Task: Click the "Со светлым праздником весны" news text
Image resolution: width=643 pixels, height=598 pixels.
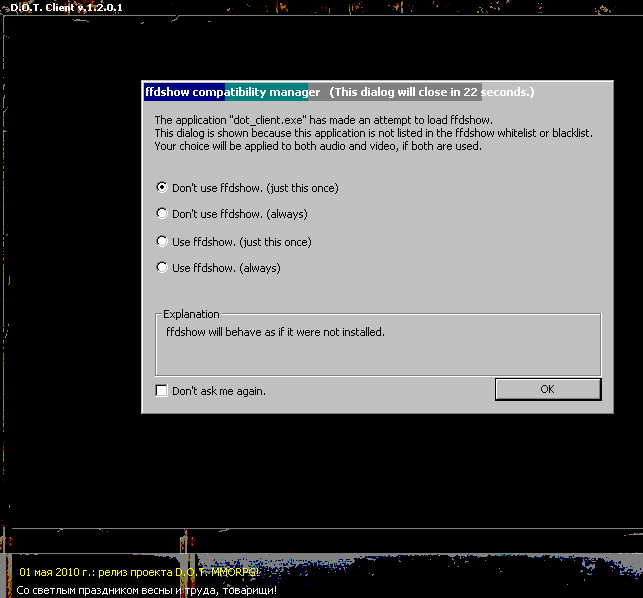Action: 146,590
